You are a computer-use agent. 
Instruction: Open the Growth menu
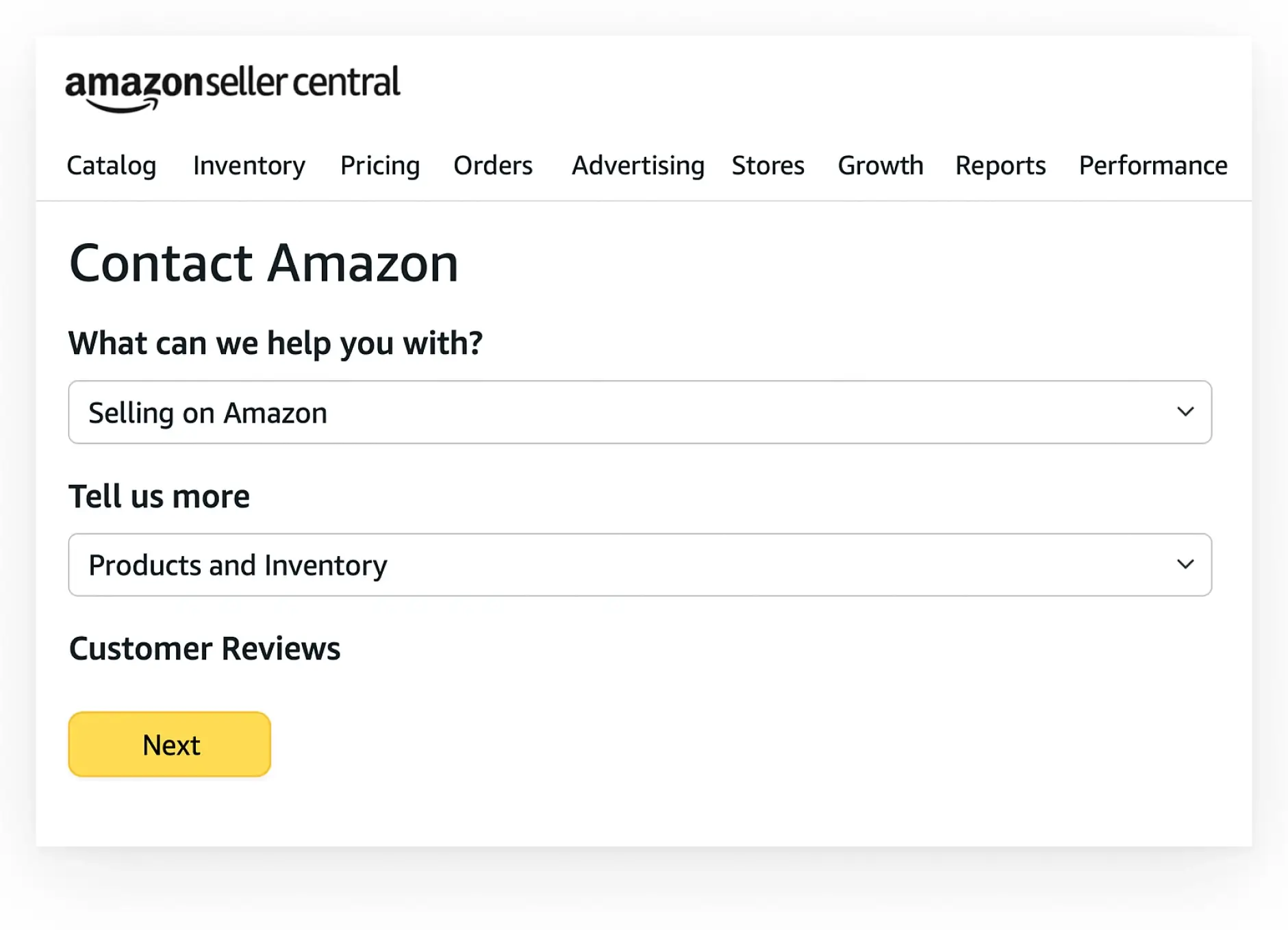(x=880, y=166)
